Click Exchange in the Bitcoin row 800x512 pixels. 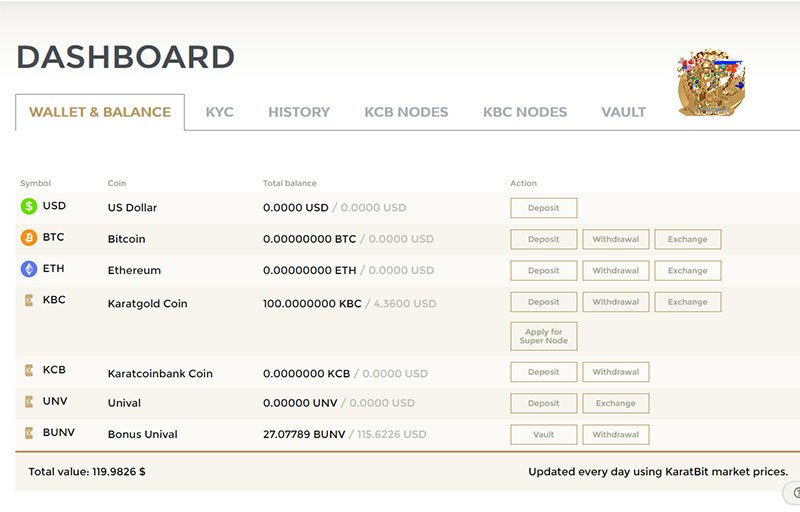tap(688, 239)
